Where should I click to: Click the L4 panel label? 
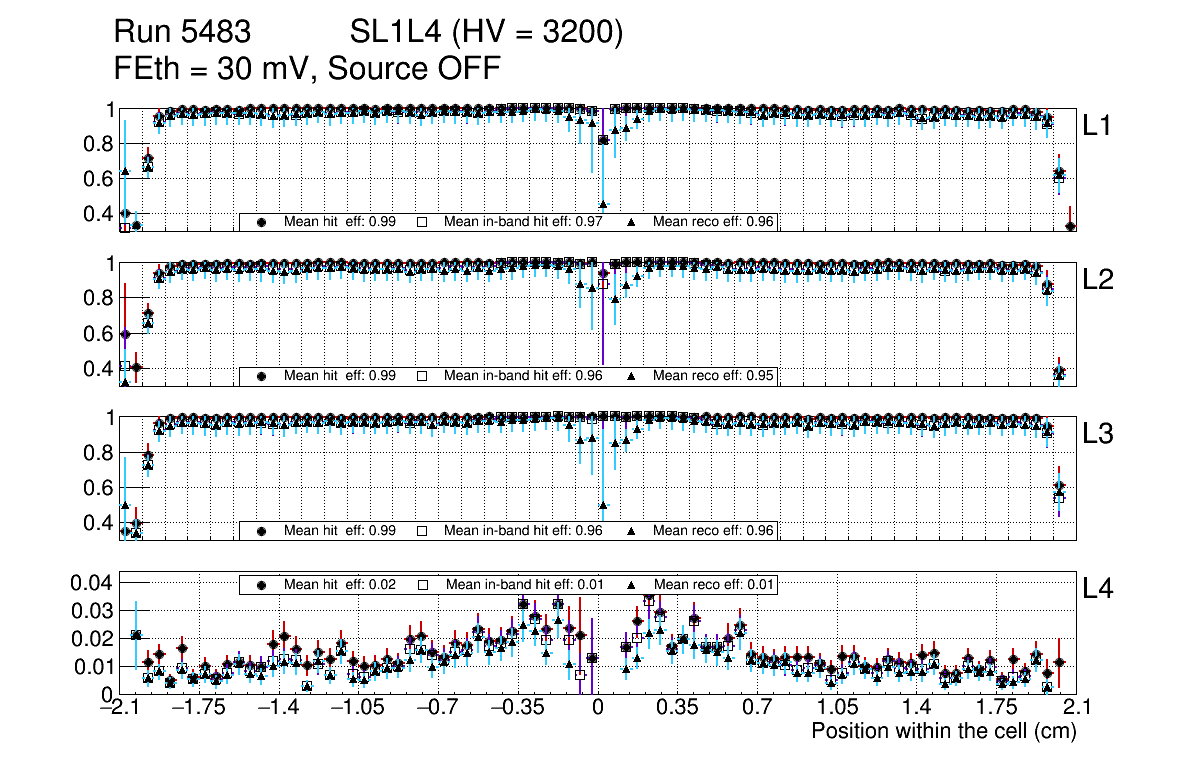(1098, 591)
